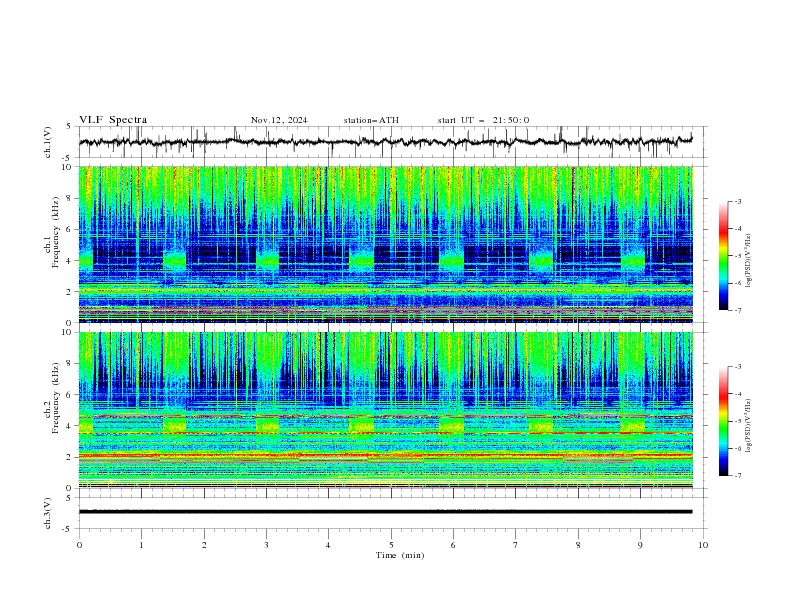This screenshot has height=612, width=792.
Task: Click the ch.2 spectrogram color scale bar
Action: (x=723, y=421)
